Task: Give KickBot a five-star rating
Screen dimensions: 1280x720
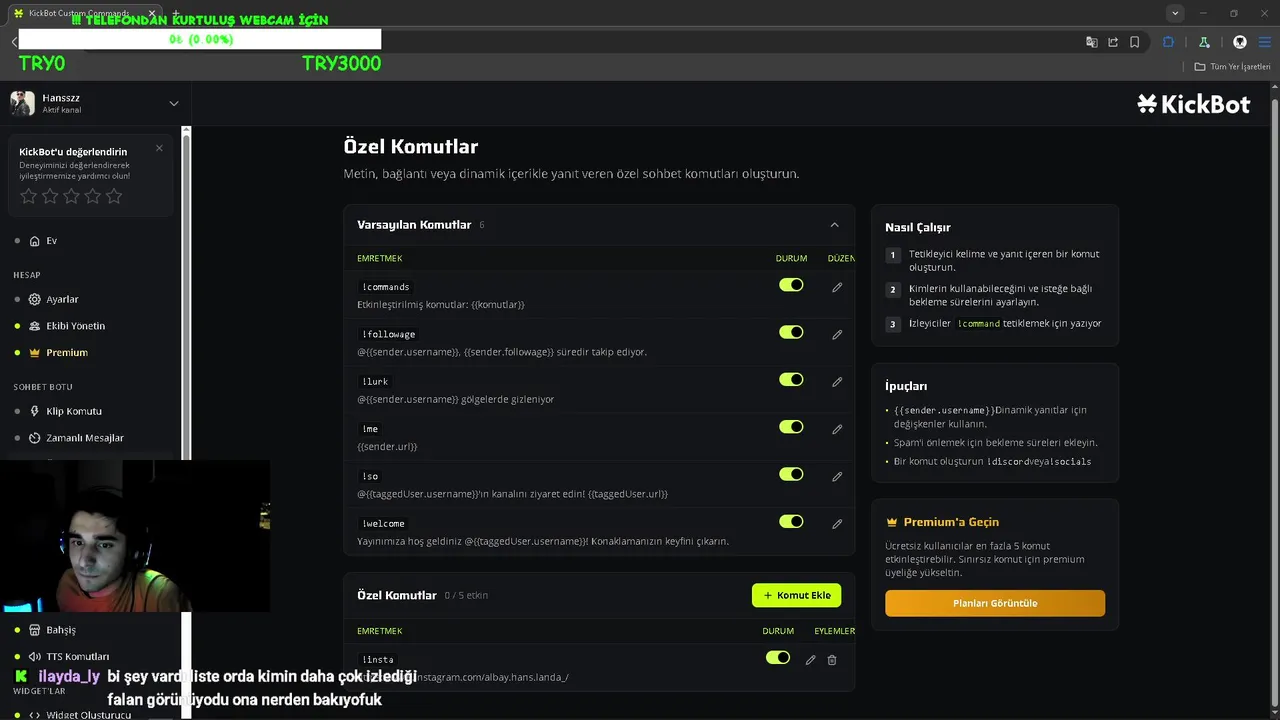Action: pos(114,196)
